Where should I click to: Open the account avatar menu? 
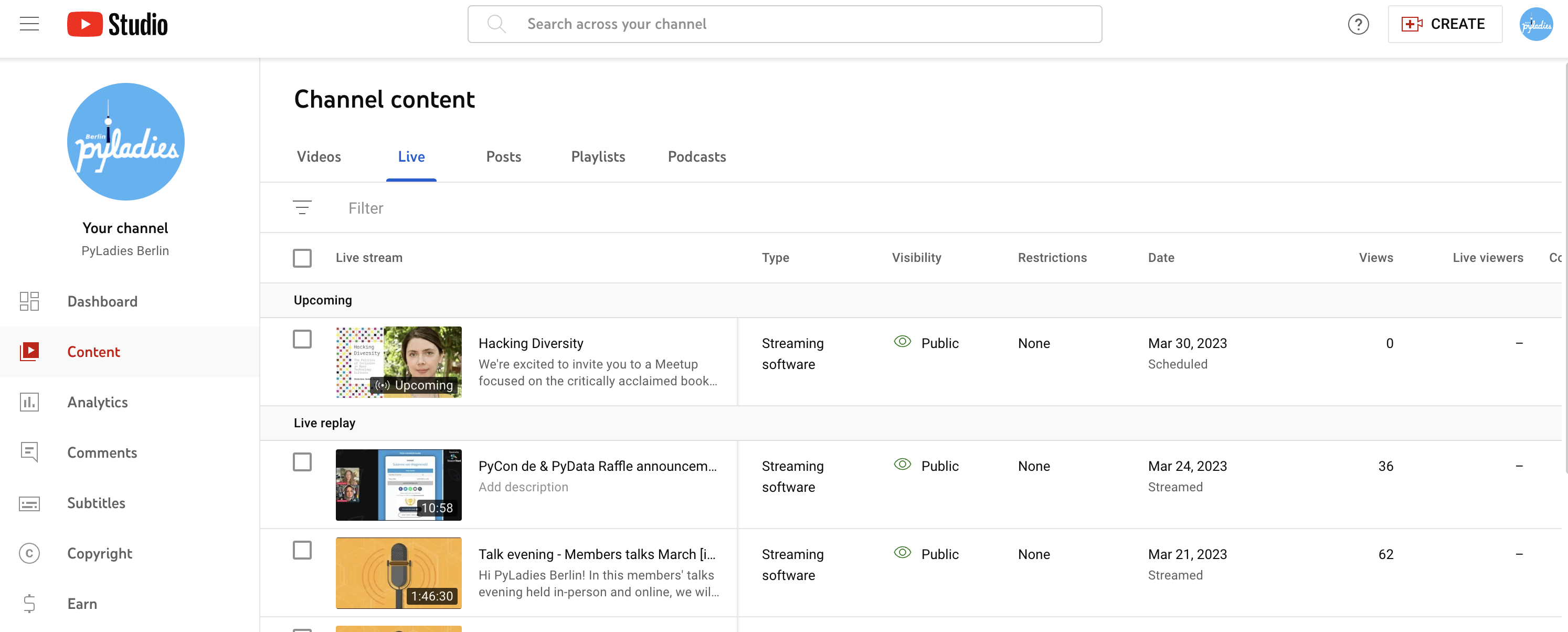1536,24
